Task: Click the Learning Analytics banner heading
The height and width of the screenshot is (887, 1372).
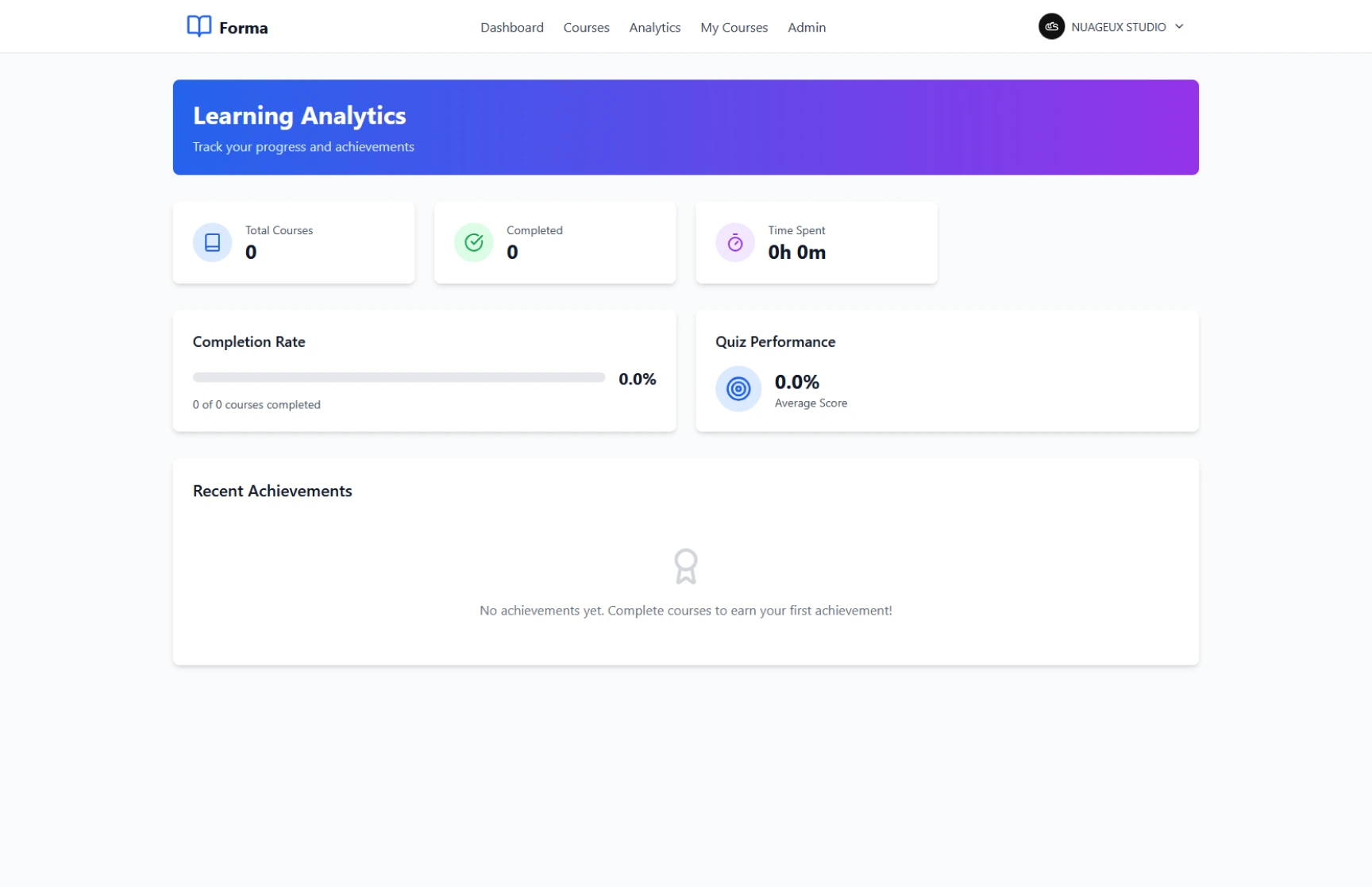Action: pos(299,116)
